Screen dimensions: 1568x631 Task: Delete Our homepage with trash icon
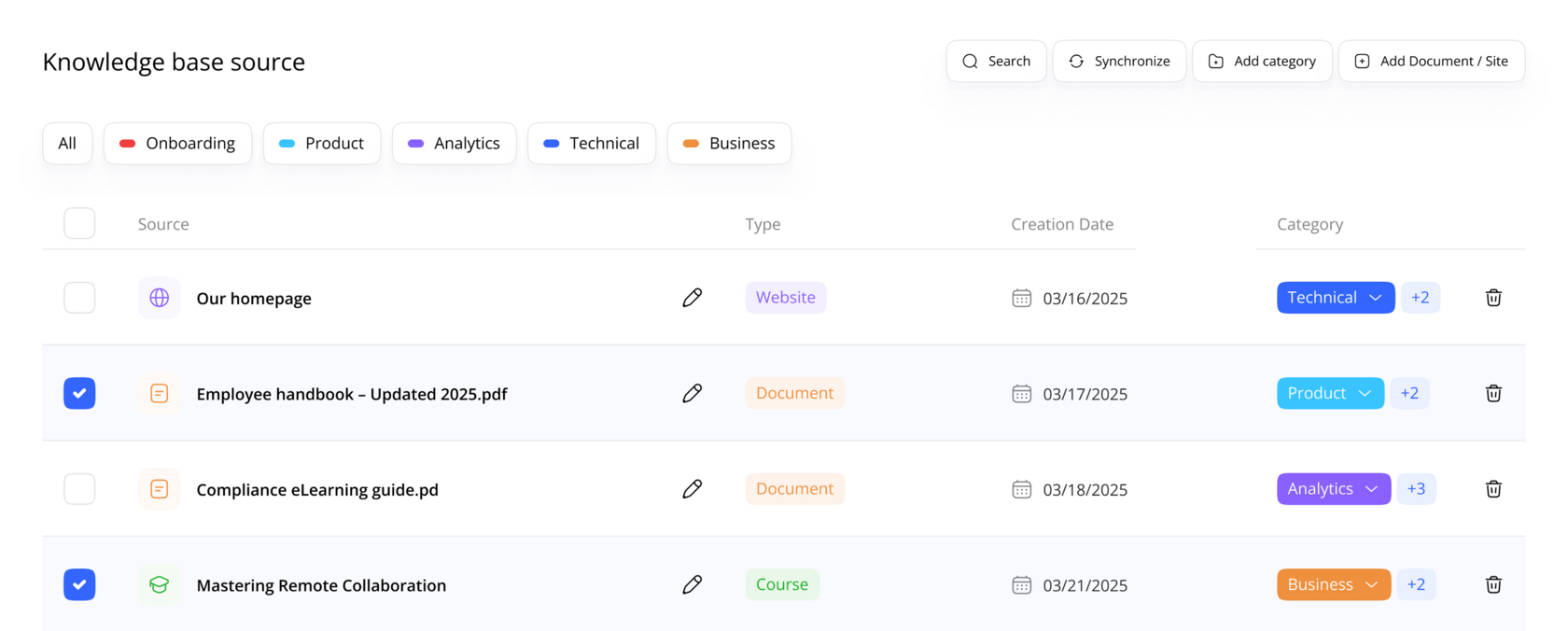pos(1493,298)
